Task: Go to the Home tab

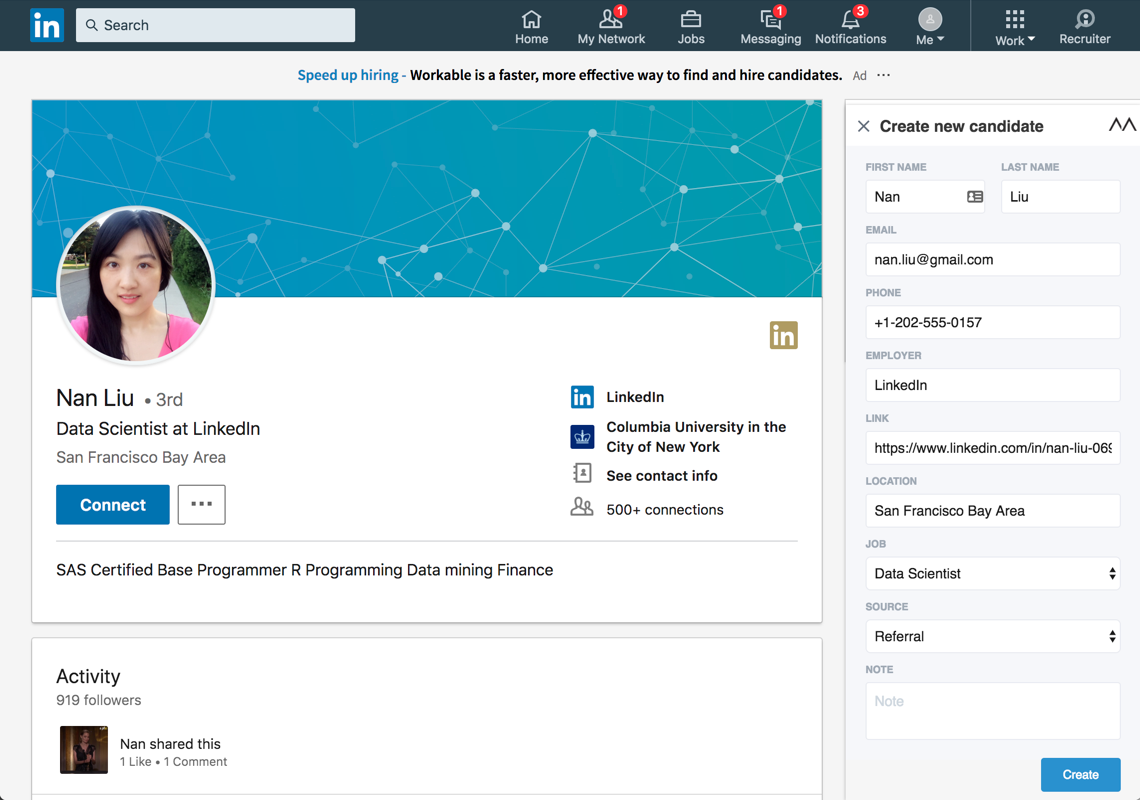Action: click(531, 26)
